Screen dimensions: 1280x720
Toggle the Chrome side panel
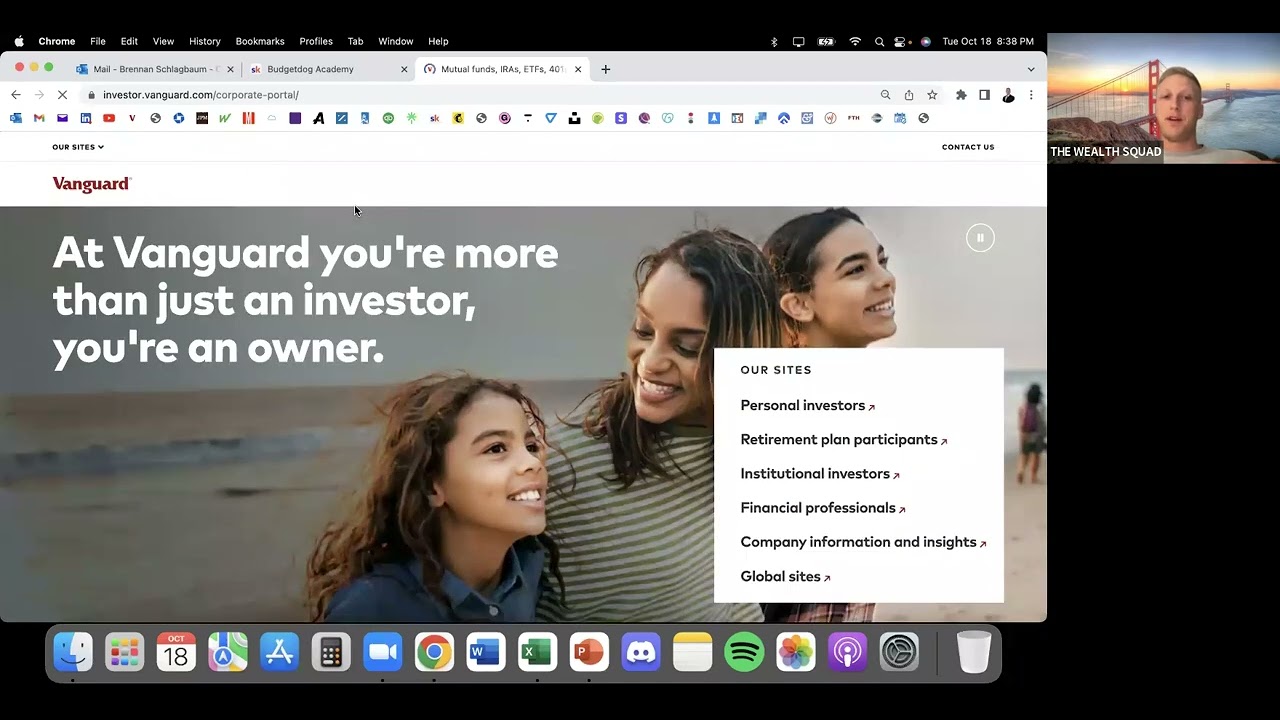pos(984,95)
